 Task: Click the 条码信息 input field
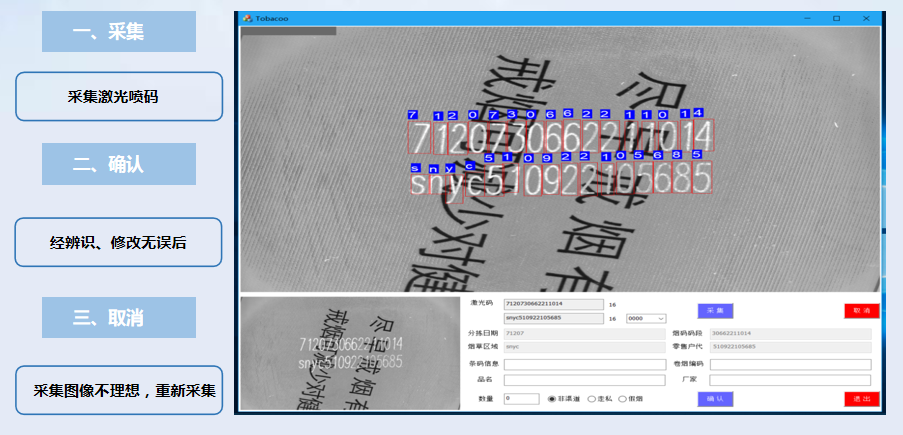coord(584,365)
